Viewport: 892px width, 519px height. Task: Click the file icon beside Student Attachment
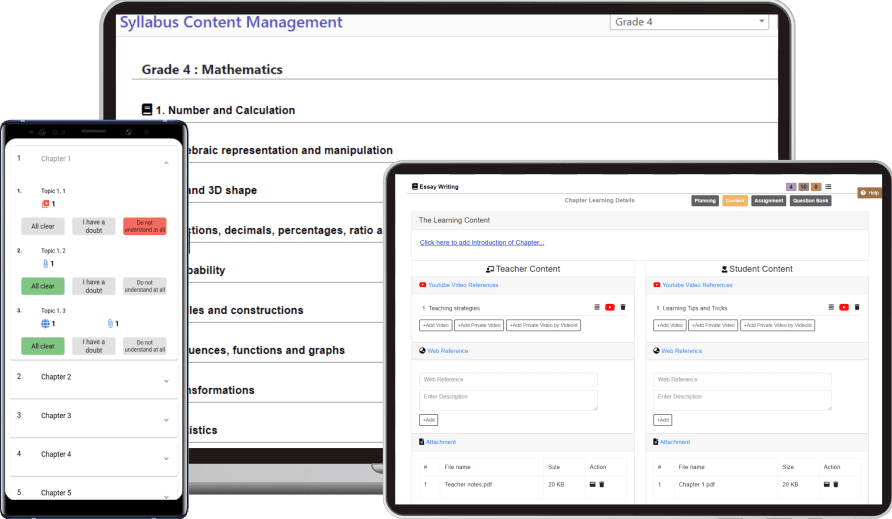(655, 442)
